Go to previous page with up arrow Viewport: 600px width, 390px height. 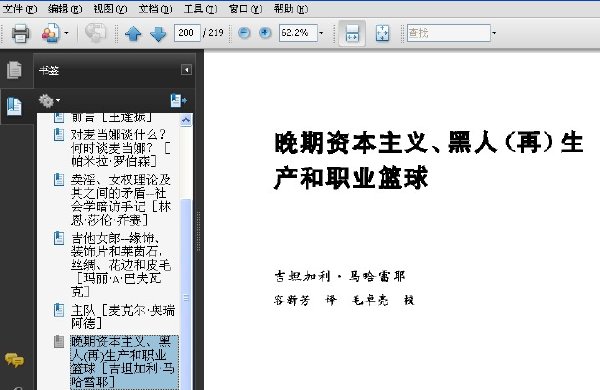tap(133, 34)
